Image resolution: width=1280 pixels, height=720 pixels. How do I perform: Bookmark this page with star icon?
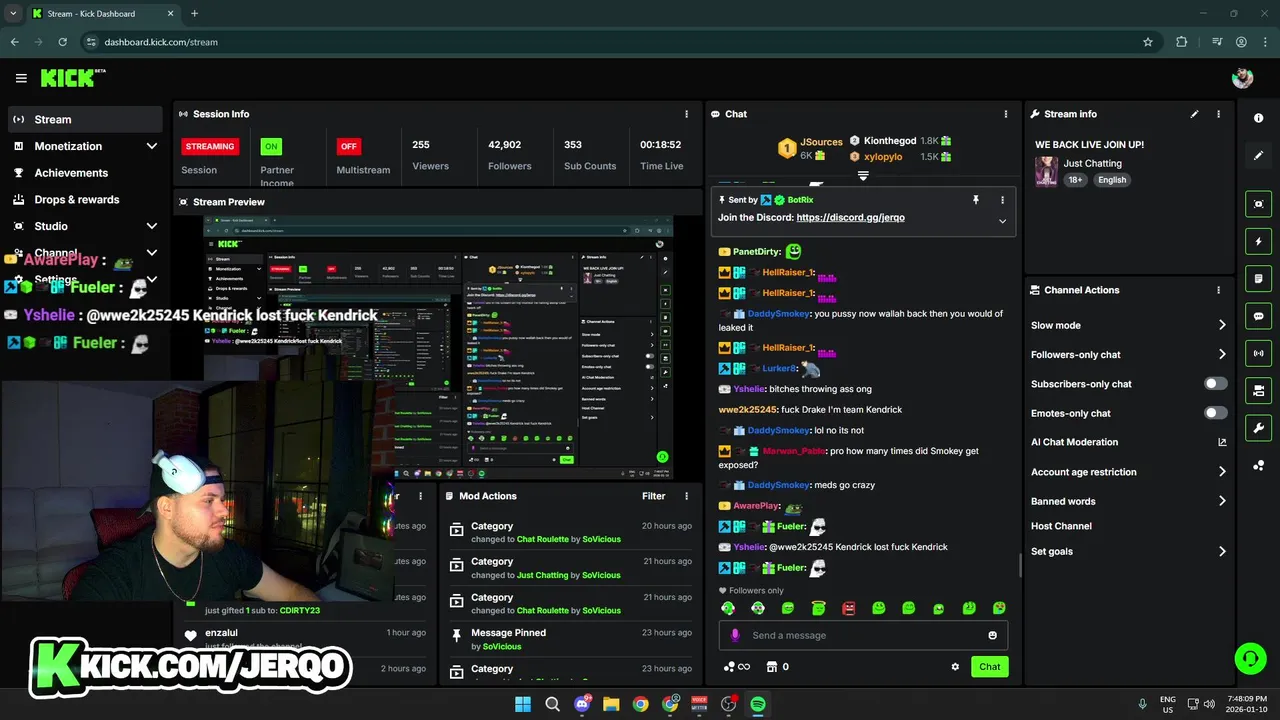point(1147,42)
